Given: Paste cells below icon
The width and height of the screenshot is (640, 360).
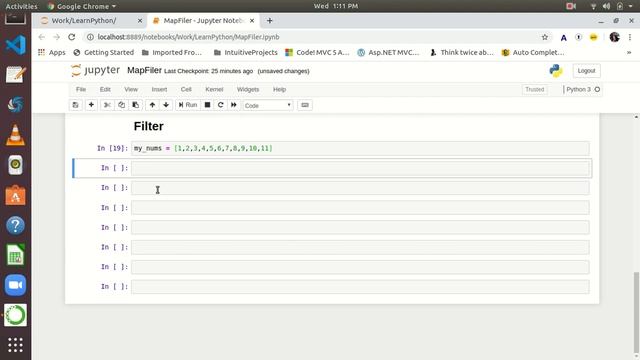Looking at the screenshot, I should 136,105.
